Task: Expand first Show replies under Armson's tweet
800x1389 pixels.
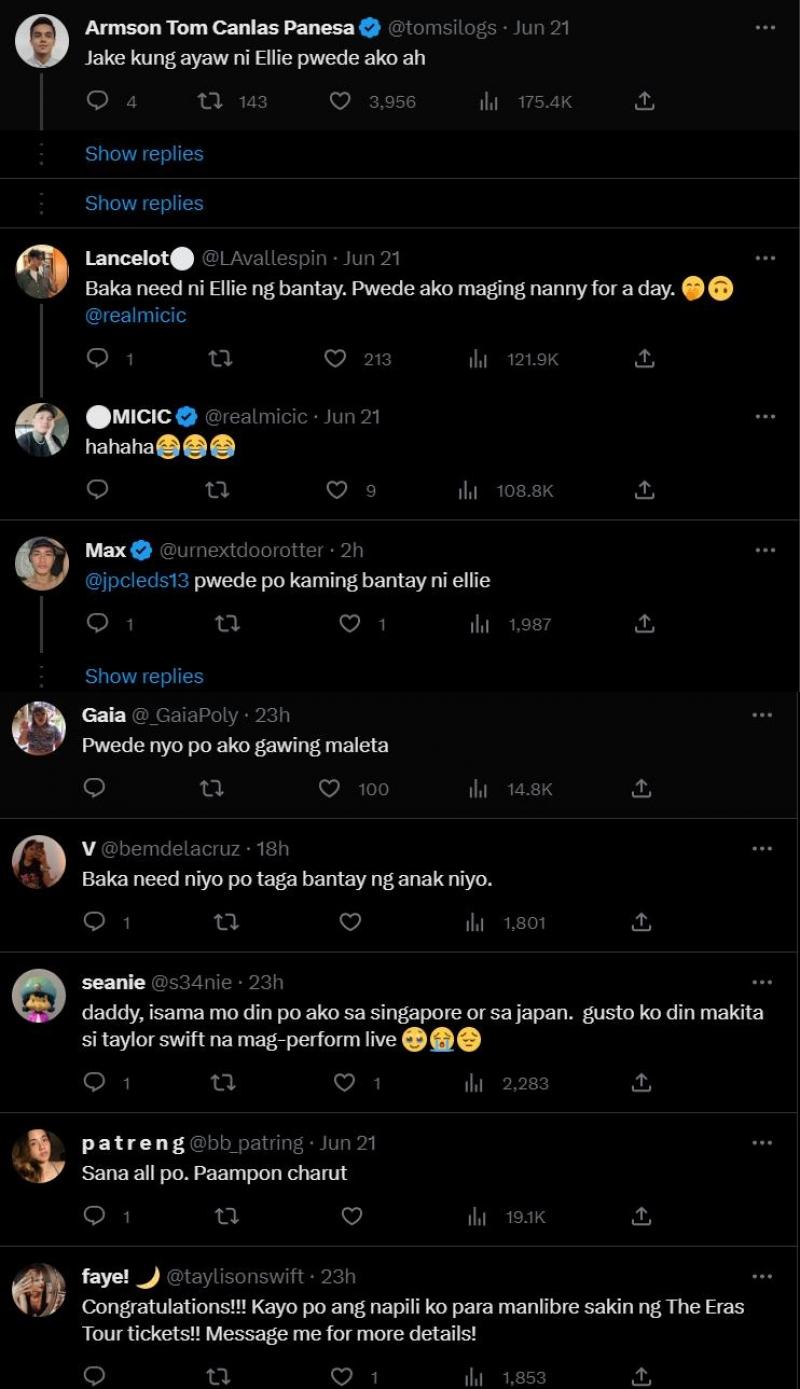Action: point(144,154)
